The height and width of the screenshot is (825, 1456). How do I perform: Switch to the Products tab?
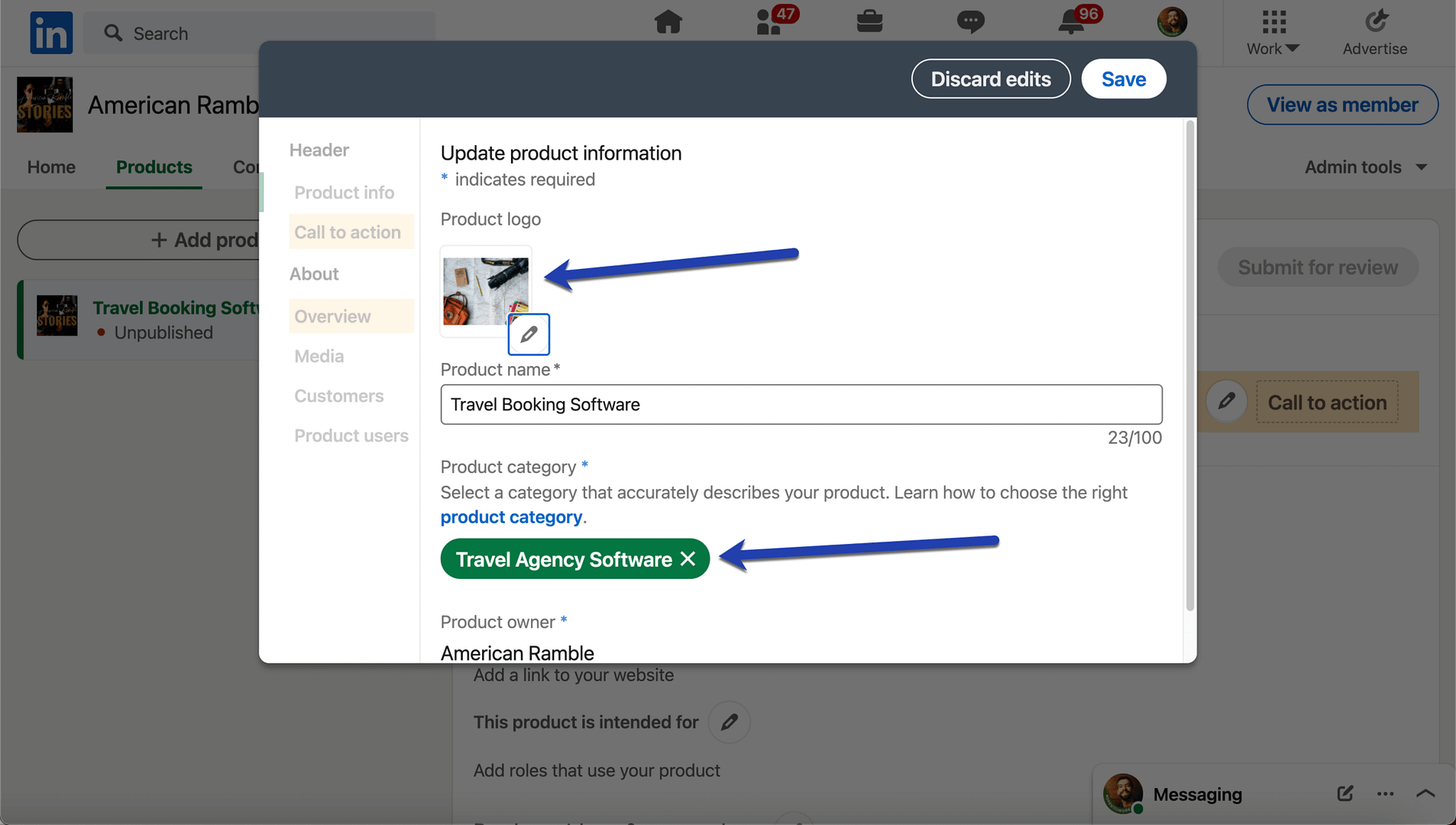154,167
